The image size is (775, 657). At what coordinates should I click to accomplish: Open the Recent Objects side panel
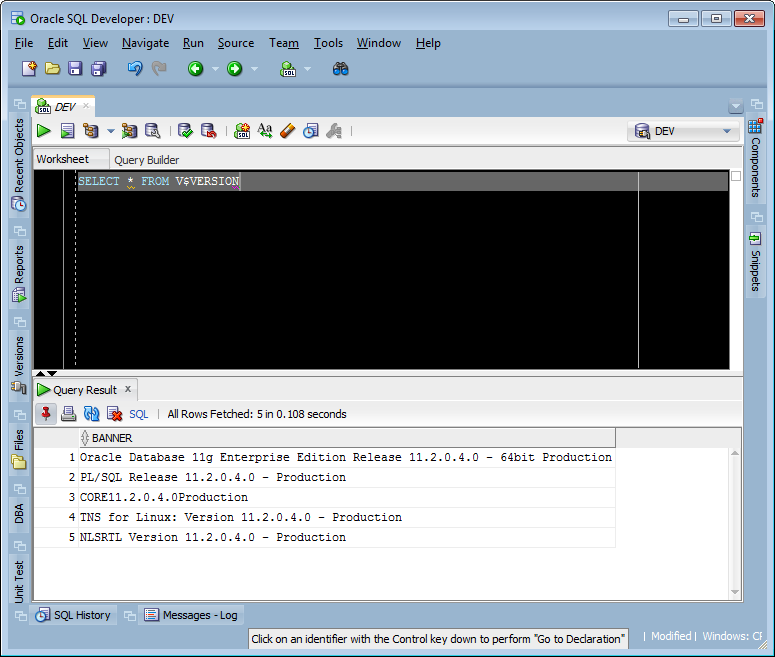click(x=19, y=164)
